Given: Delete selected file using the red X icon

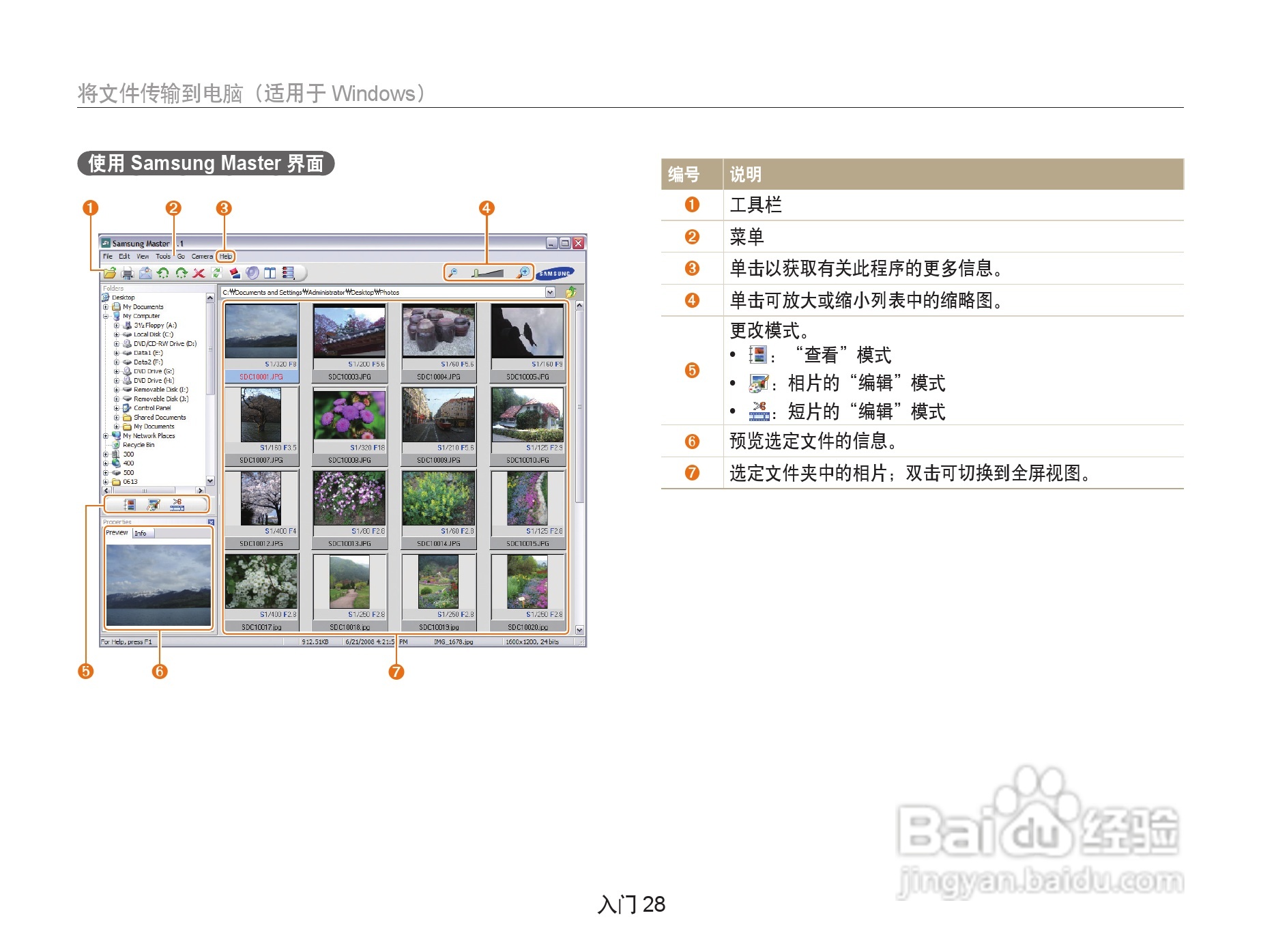Looking at the screenshot, I should click(199, 274).
